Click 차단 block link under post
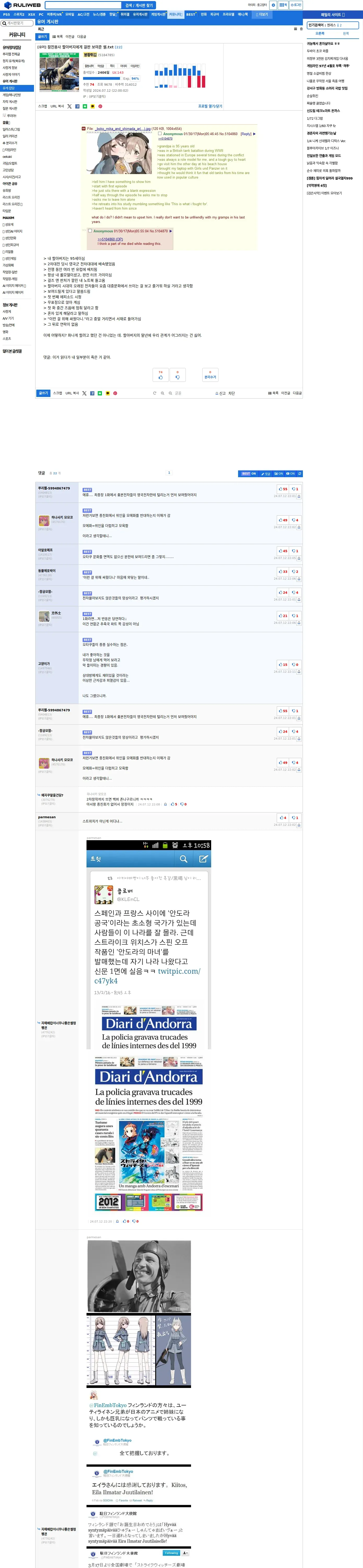The image size is (363, 1568). [232, 393]
